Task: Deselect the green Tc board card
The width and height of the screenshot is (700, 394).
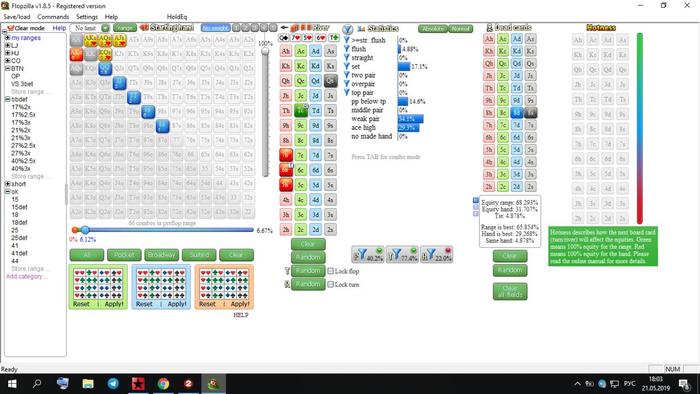Action: coord(301,110)
